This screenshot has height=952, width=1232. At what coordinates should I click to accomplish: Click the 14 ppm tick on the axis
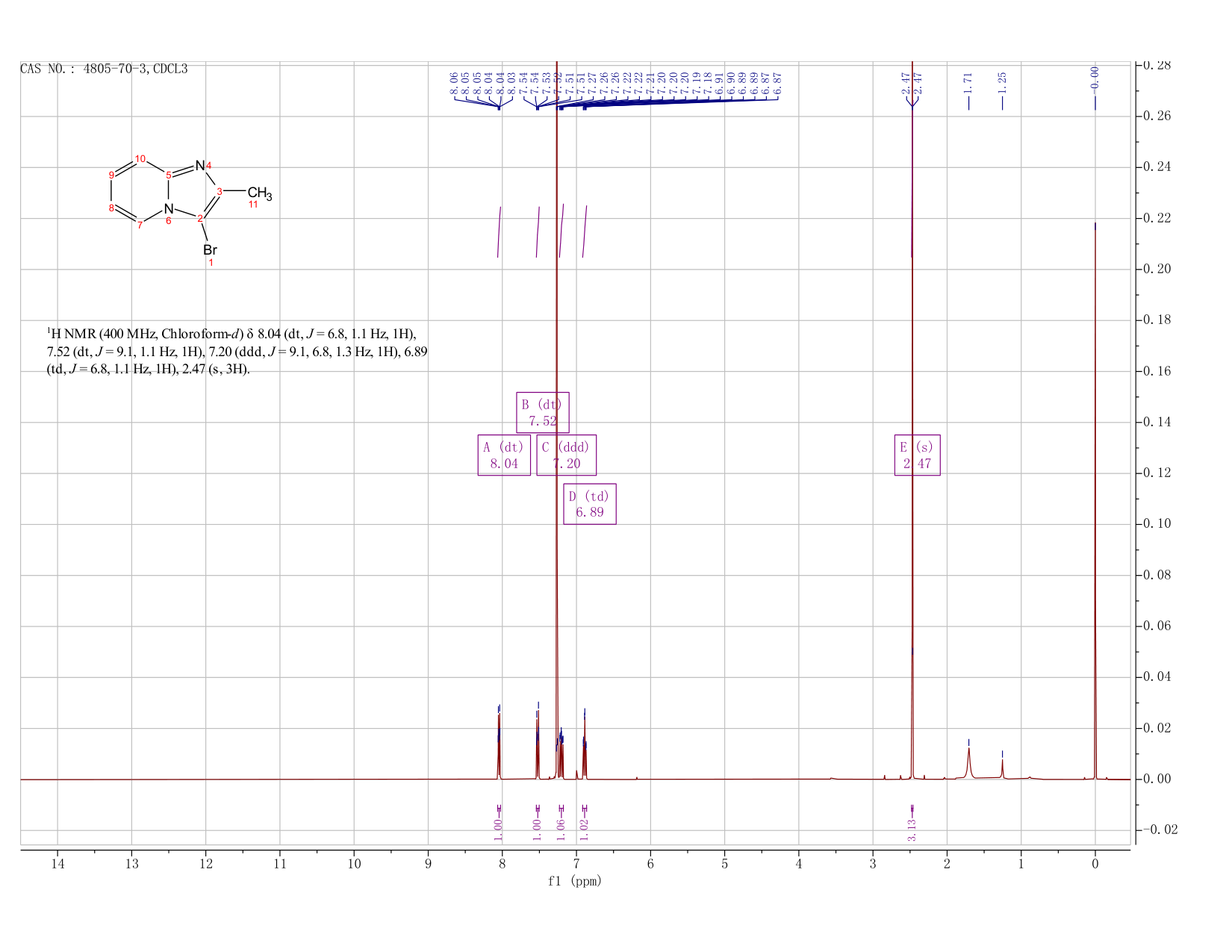57,864
